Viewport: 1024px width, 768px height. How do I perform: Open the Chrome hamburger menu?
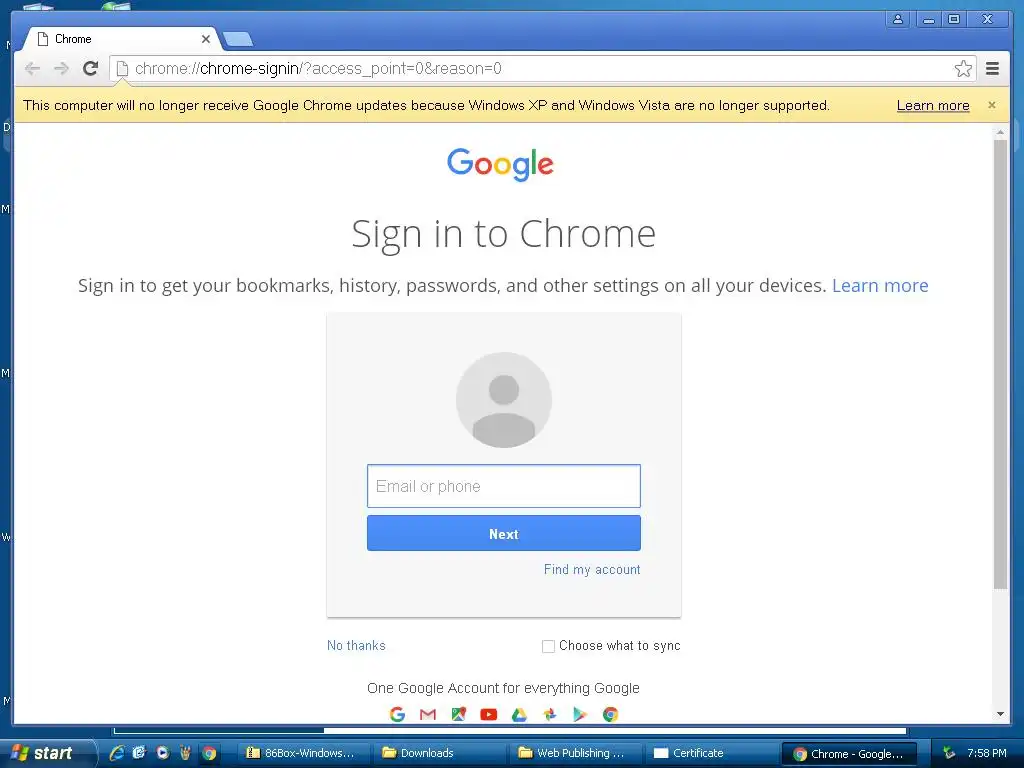coord(992,68)
